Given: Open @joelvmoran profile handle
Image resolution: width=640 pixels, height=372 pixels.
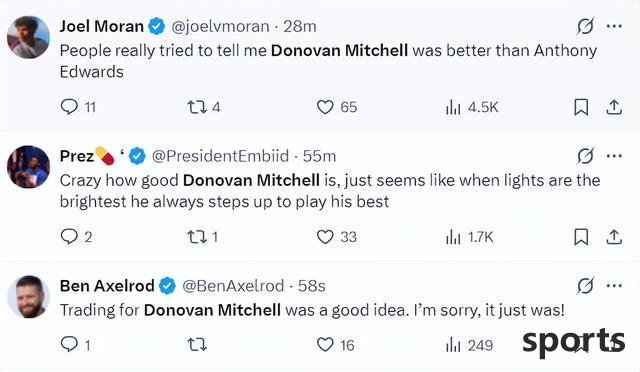Looking at the screenshot, I should [220, 27].
